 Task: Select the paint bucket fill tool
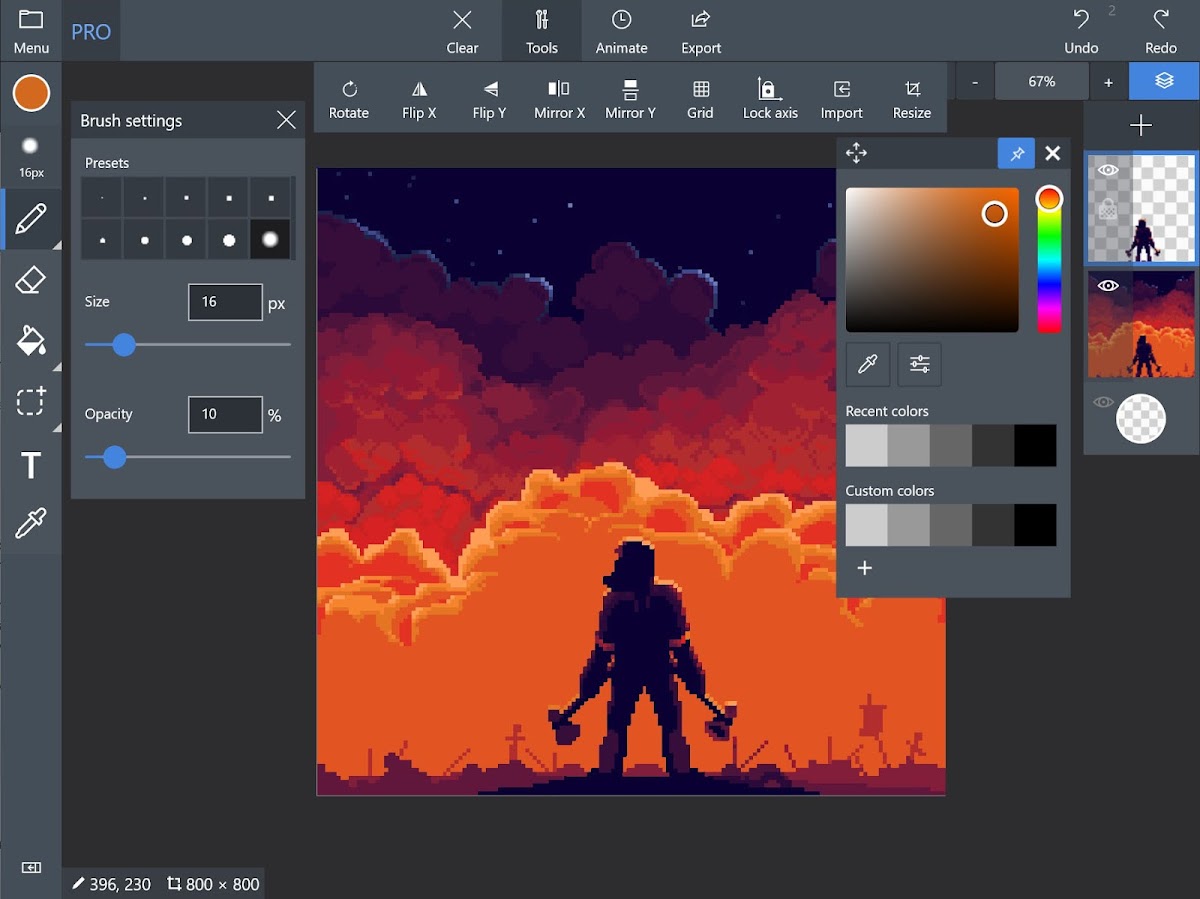(31, 341)
